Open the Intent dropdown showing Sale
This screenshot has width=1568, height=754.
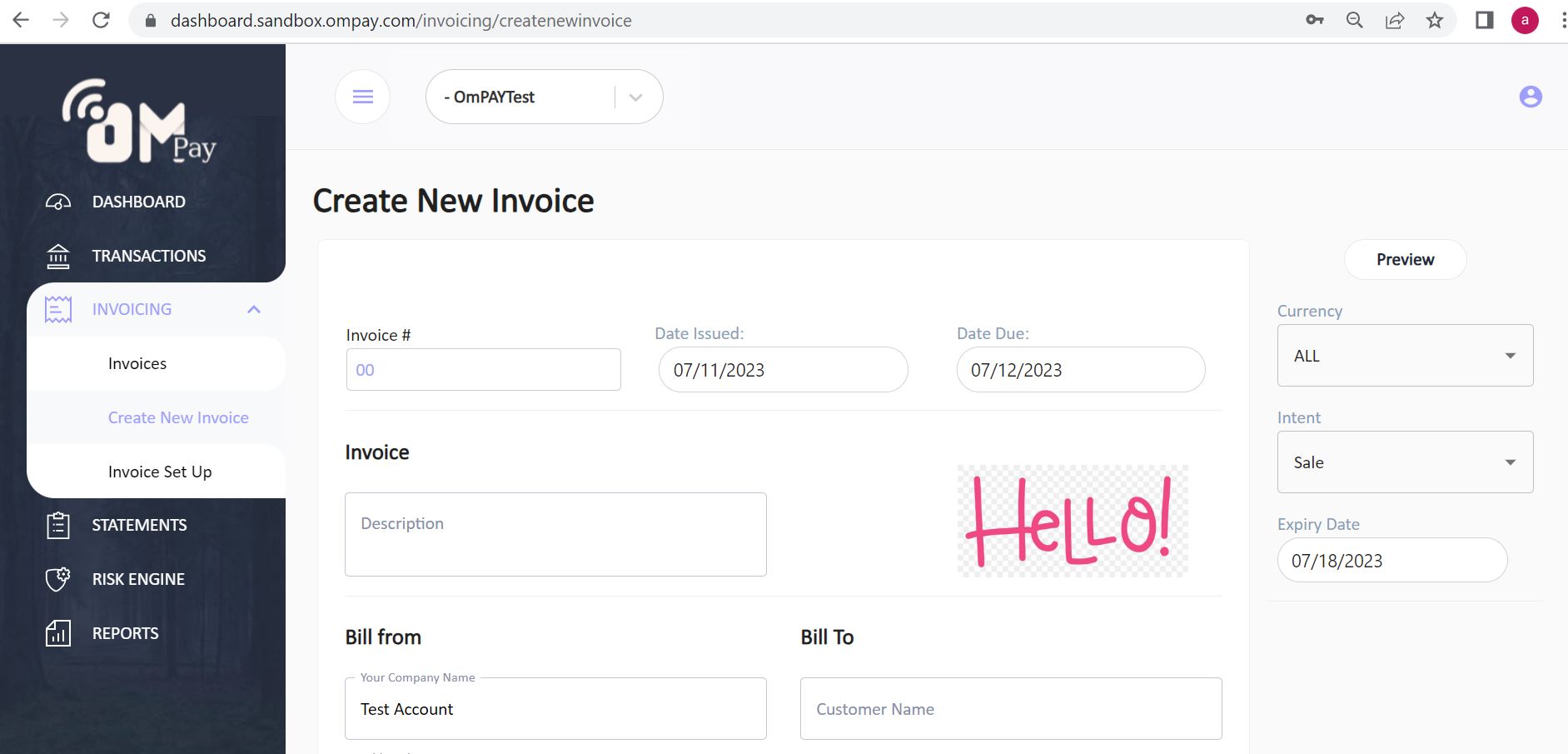point(1405,462)
